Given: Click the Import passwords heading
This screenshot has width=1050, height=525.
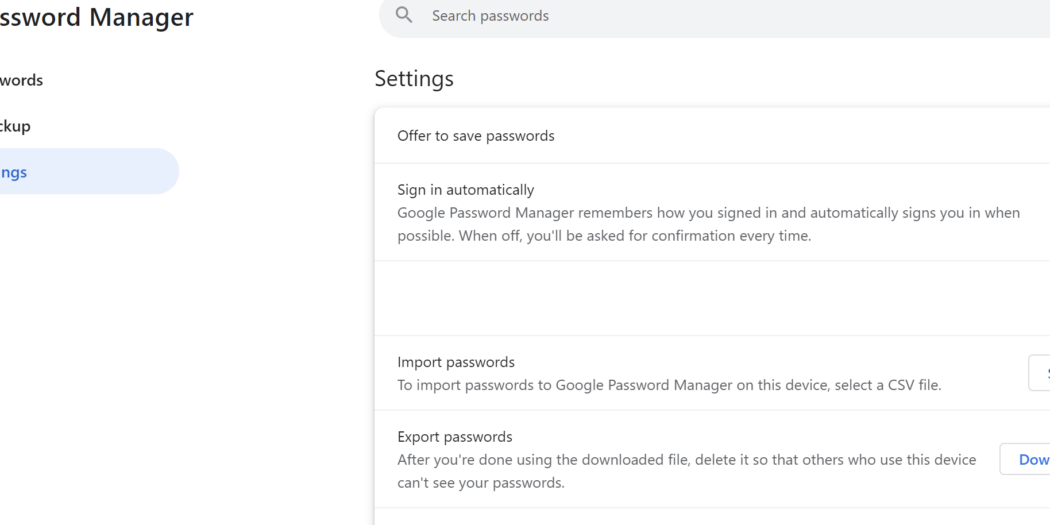Looking at the screenshot, I should coord(456,362).
